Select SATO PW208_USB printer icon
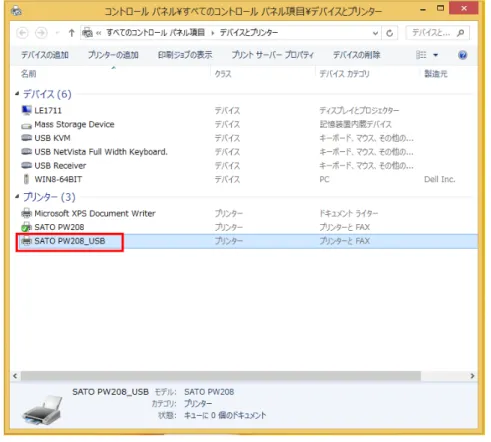Viewport: 491px width, 442px height. coord(26,241)
